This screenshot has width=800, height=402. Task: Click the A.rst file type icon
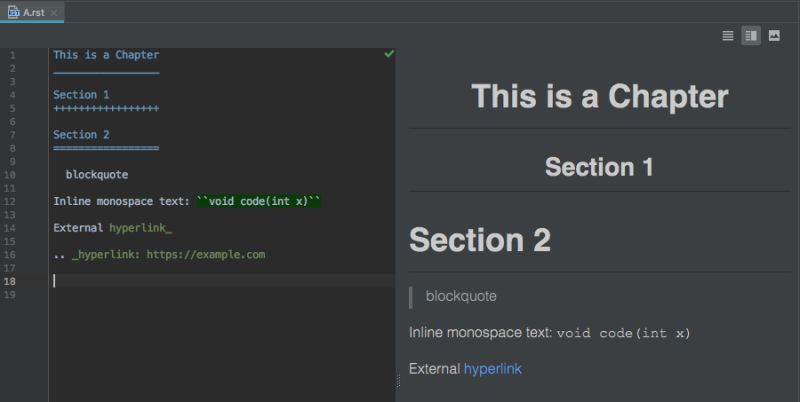[x=13, y=12]
